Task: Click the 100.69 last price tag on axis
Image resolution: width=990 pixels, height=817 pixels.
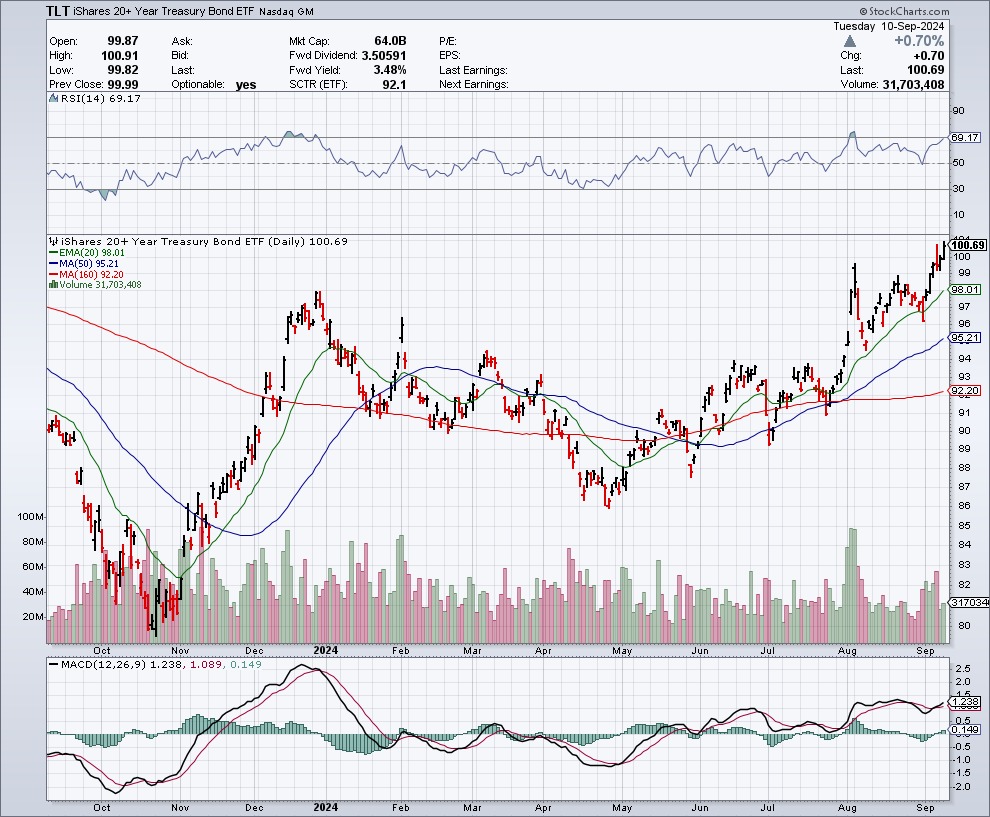Action: (x=967, y=245)
